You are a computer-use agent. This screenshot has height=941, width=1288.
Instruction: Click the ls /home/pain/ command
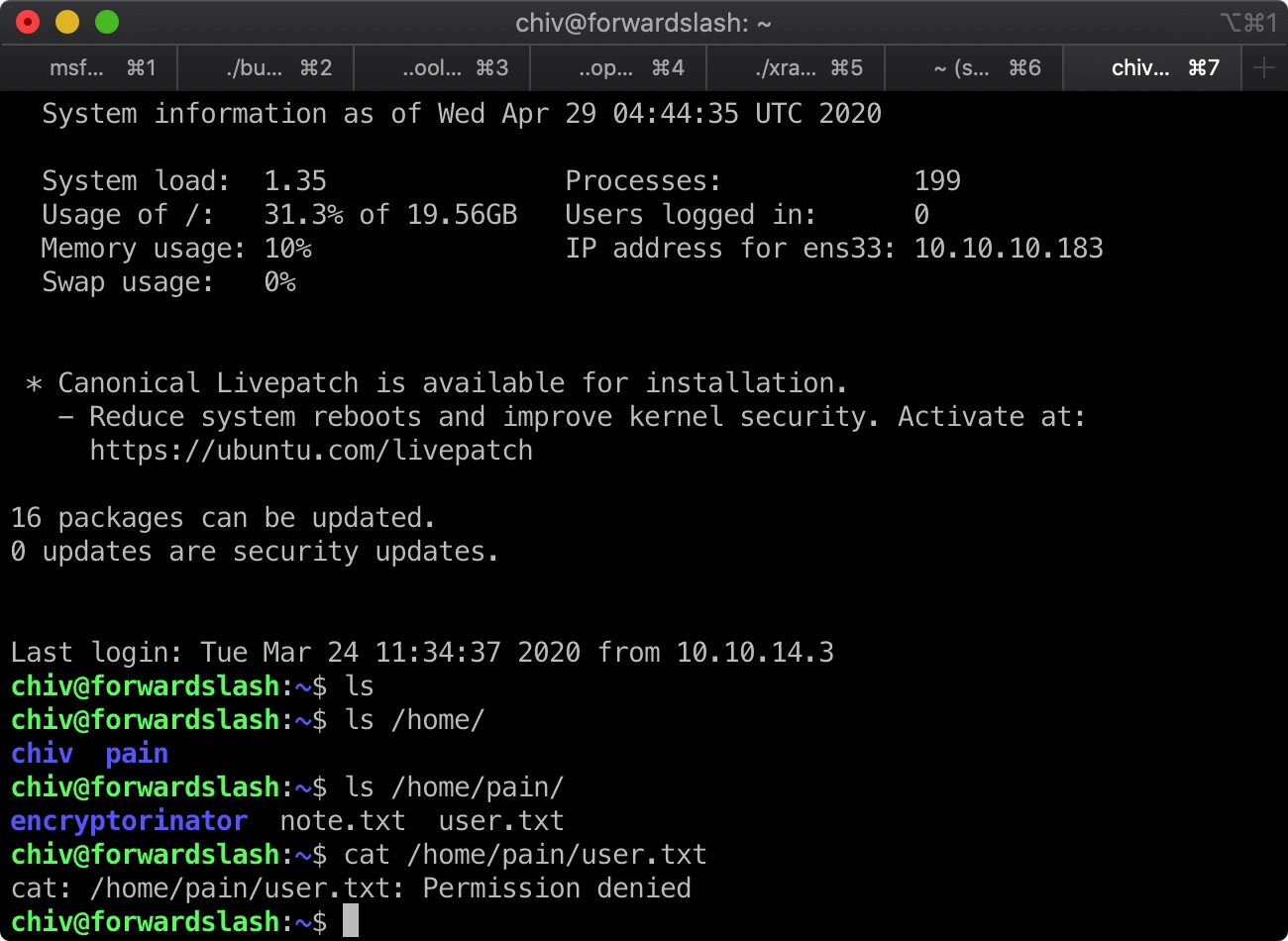[454, 787]
